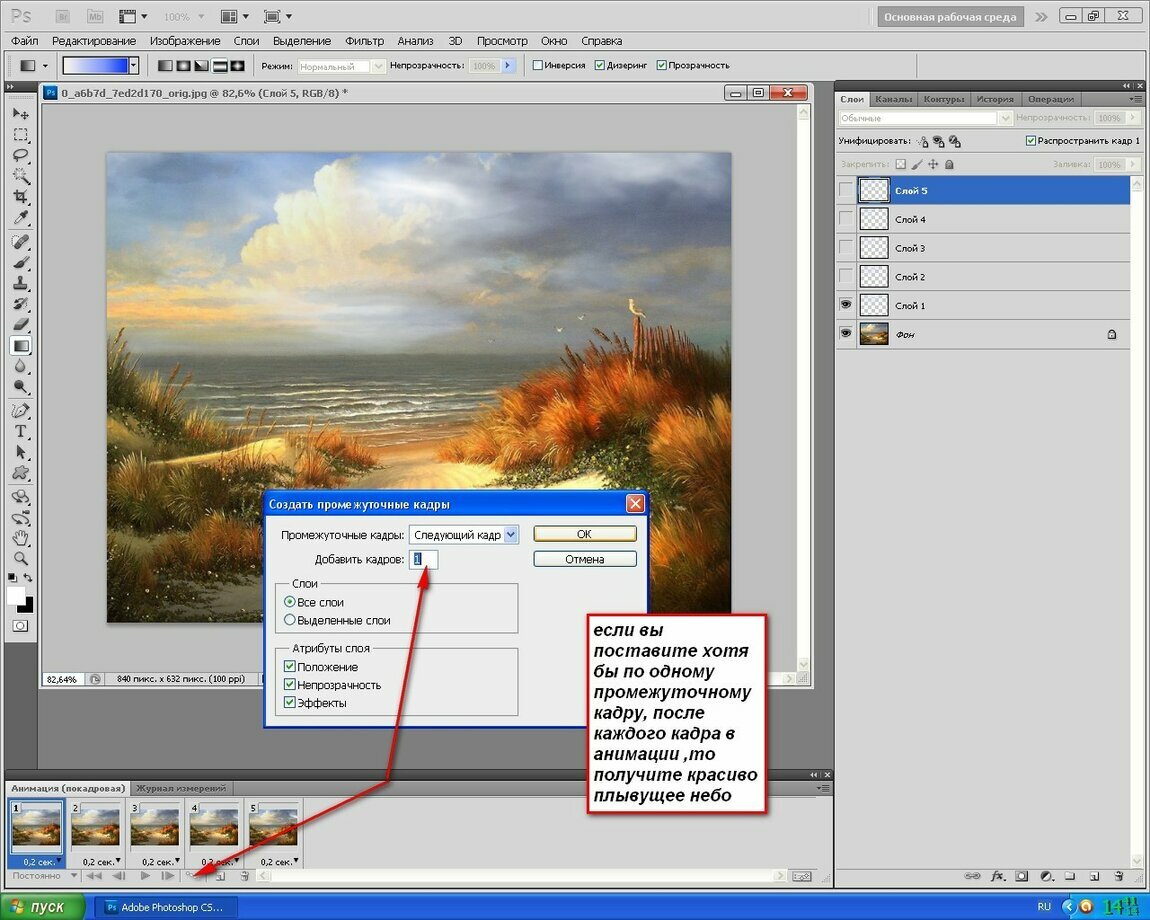Select the Gradient tool in toolbox
This screenshot has width=1150, height=920.
tap(21, 346)
